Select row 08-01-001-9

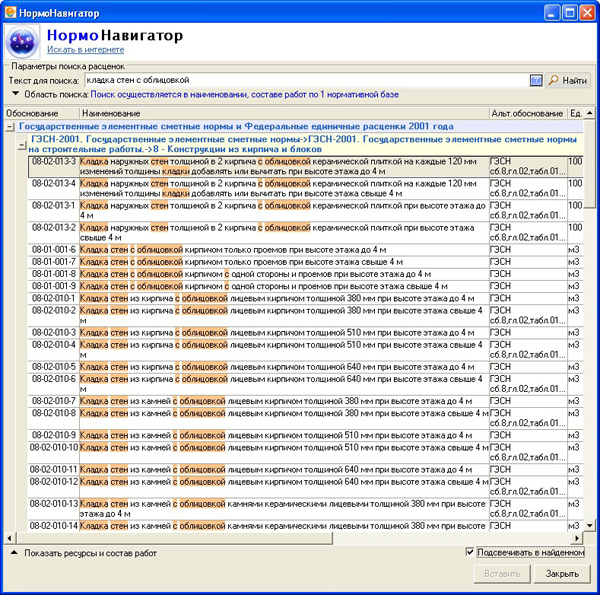coord(305,286)
